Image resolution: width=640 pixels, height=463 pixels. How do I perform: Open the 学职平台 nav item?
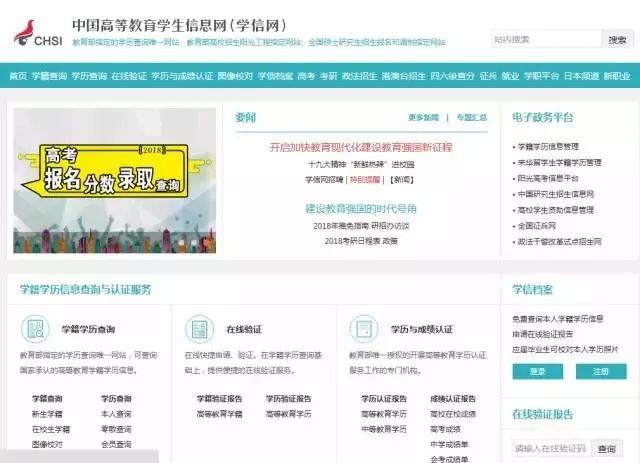pos(541,76)
